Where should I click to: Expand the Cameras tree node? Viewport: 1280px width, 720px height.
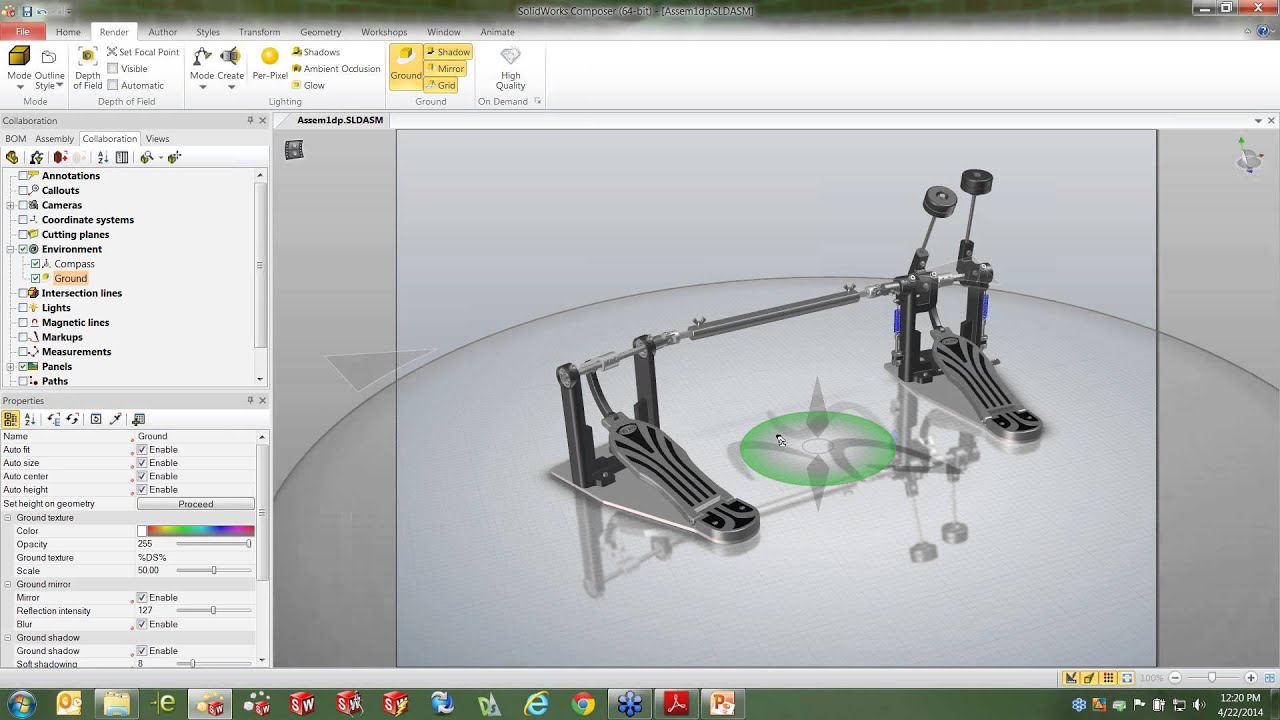(10, 205)
